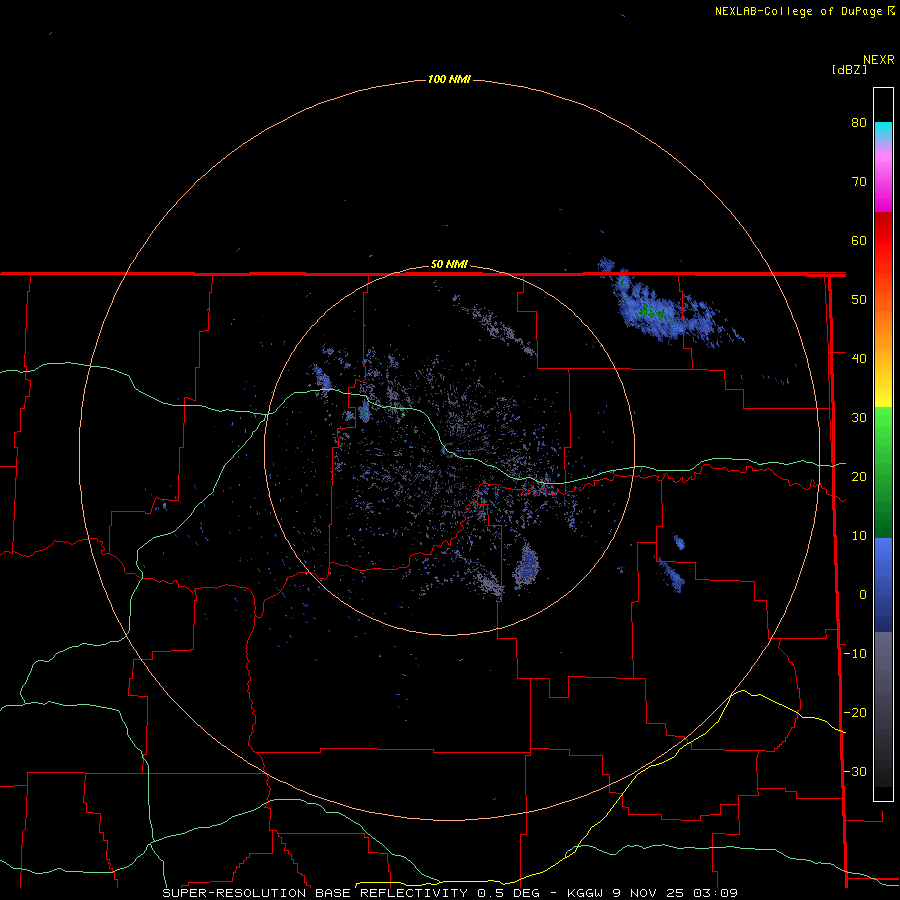Click the 40 value on the dBZ scale
This screenshot has width=900, height=900.
point(859,358)
